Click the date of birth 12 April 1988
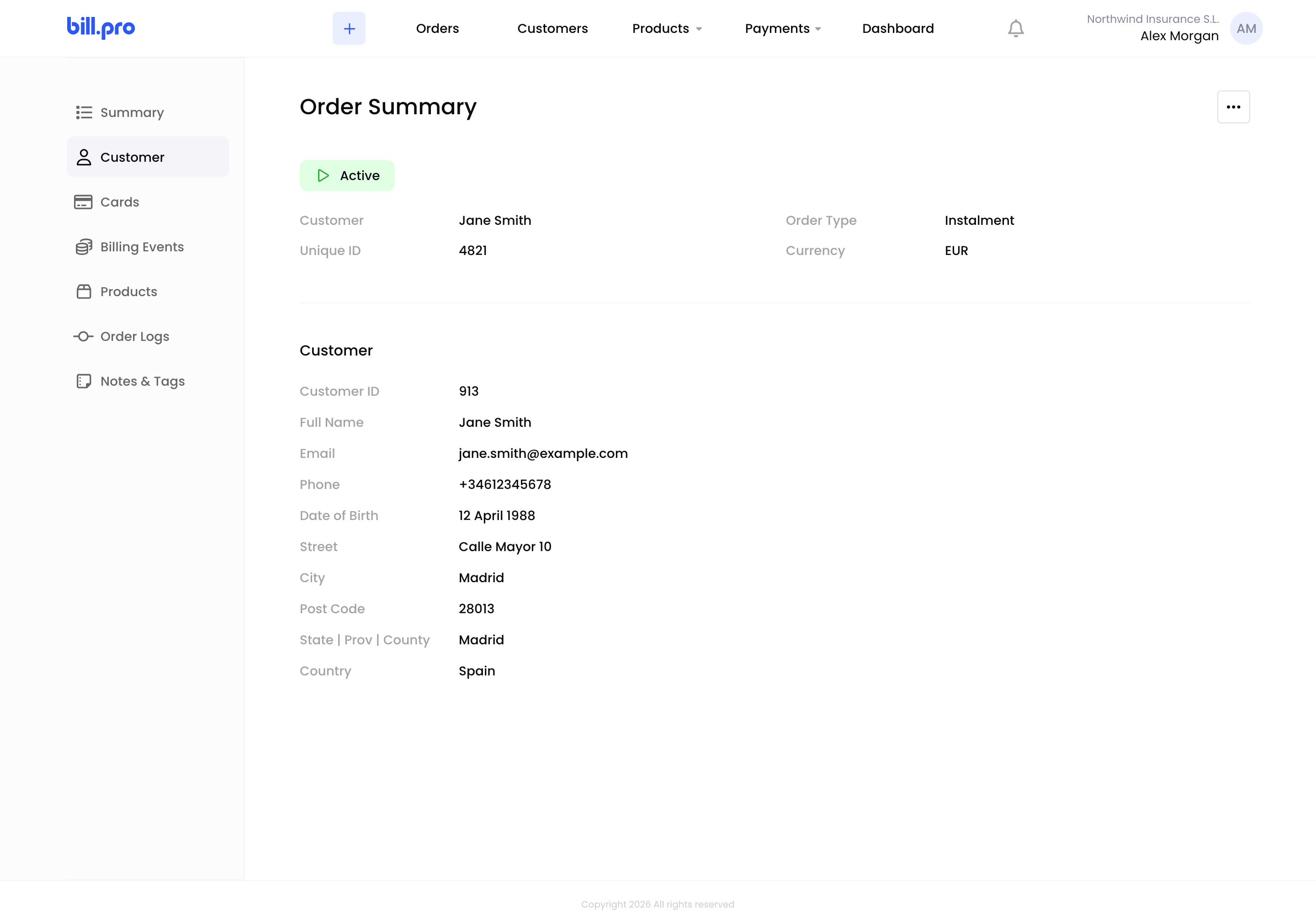This screenshot has height=924, width=1316. [x=496, y=515]
